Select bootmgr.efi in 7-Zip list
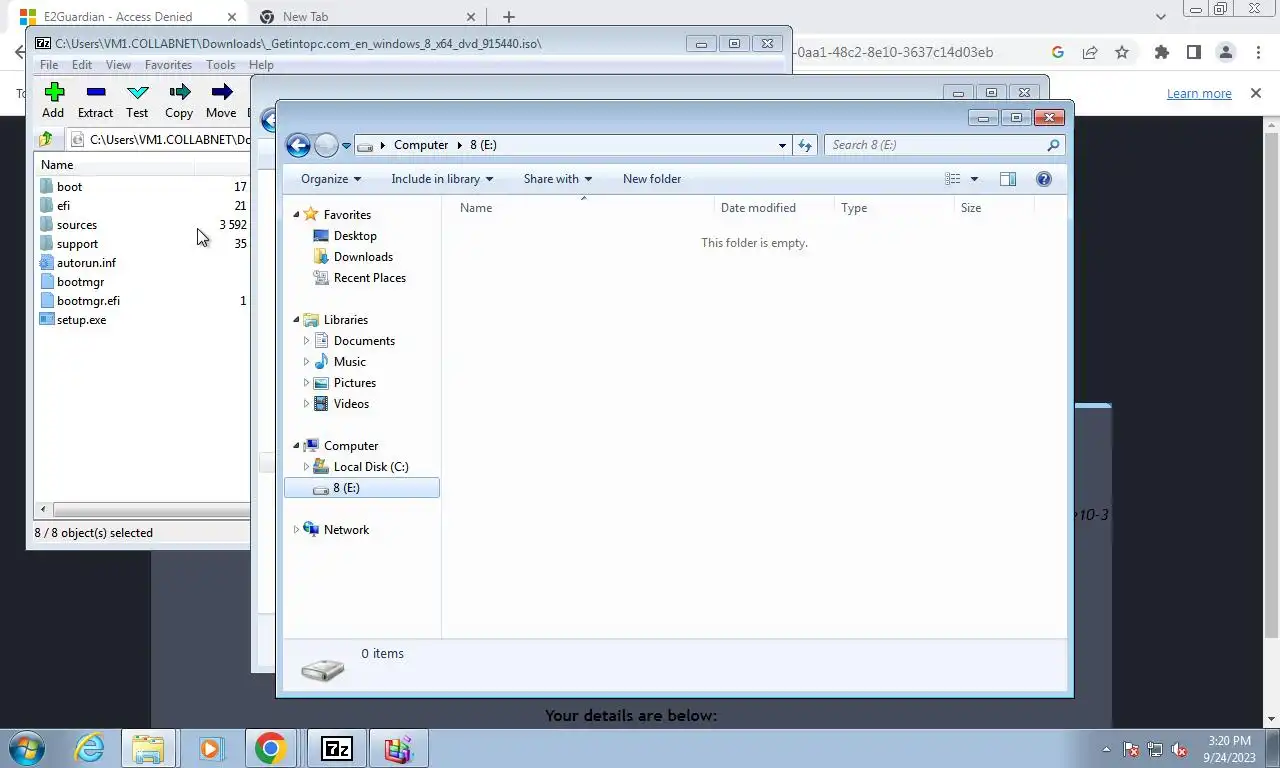1280x768 pixels. pyautogui.click(x=88, y=300)
